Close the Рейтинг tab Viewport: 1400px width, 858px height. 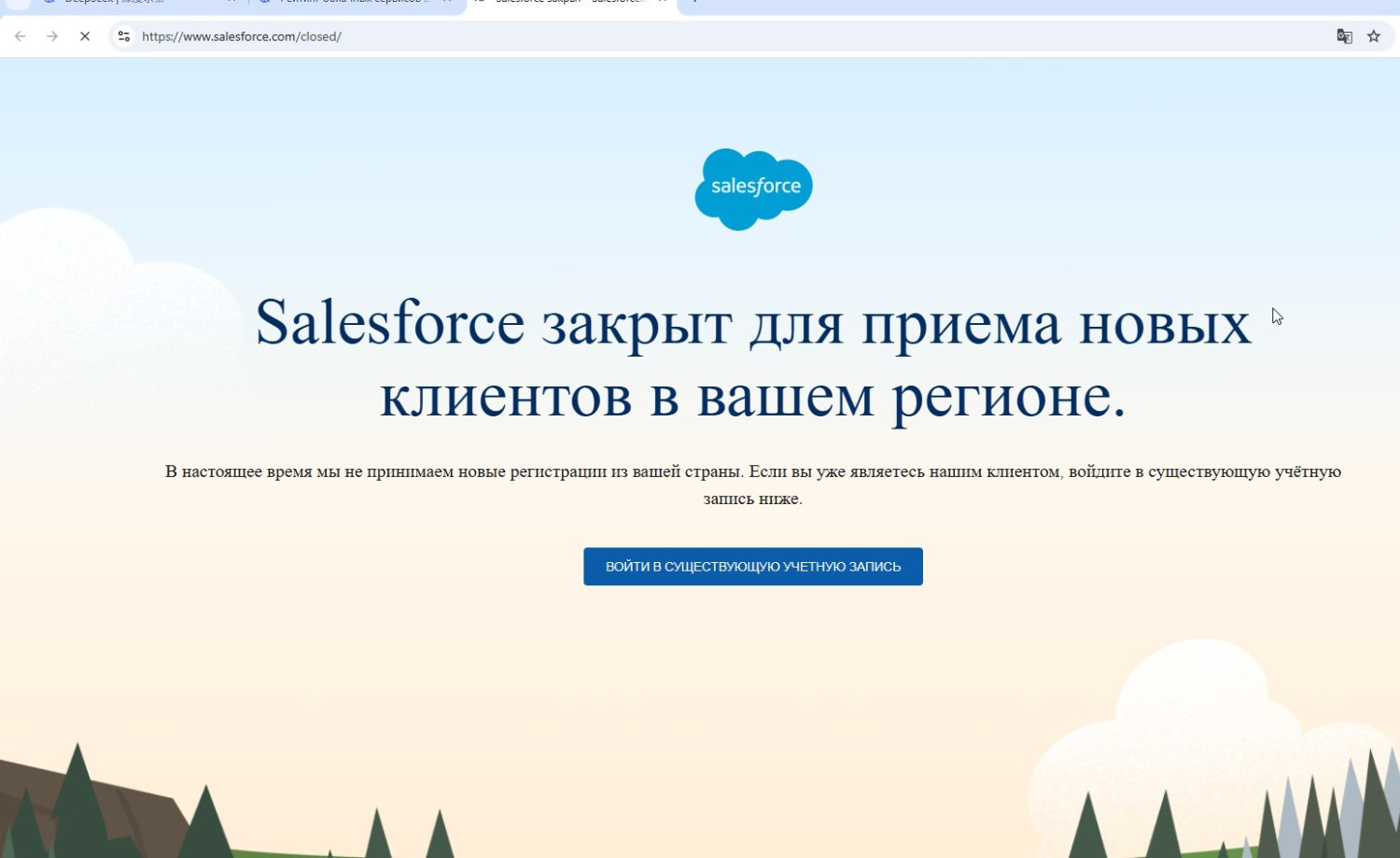point(447,3)
